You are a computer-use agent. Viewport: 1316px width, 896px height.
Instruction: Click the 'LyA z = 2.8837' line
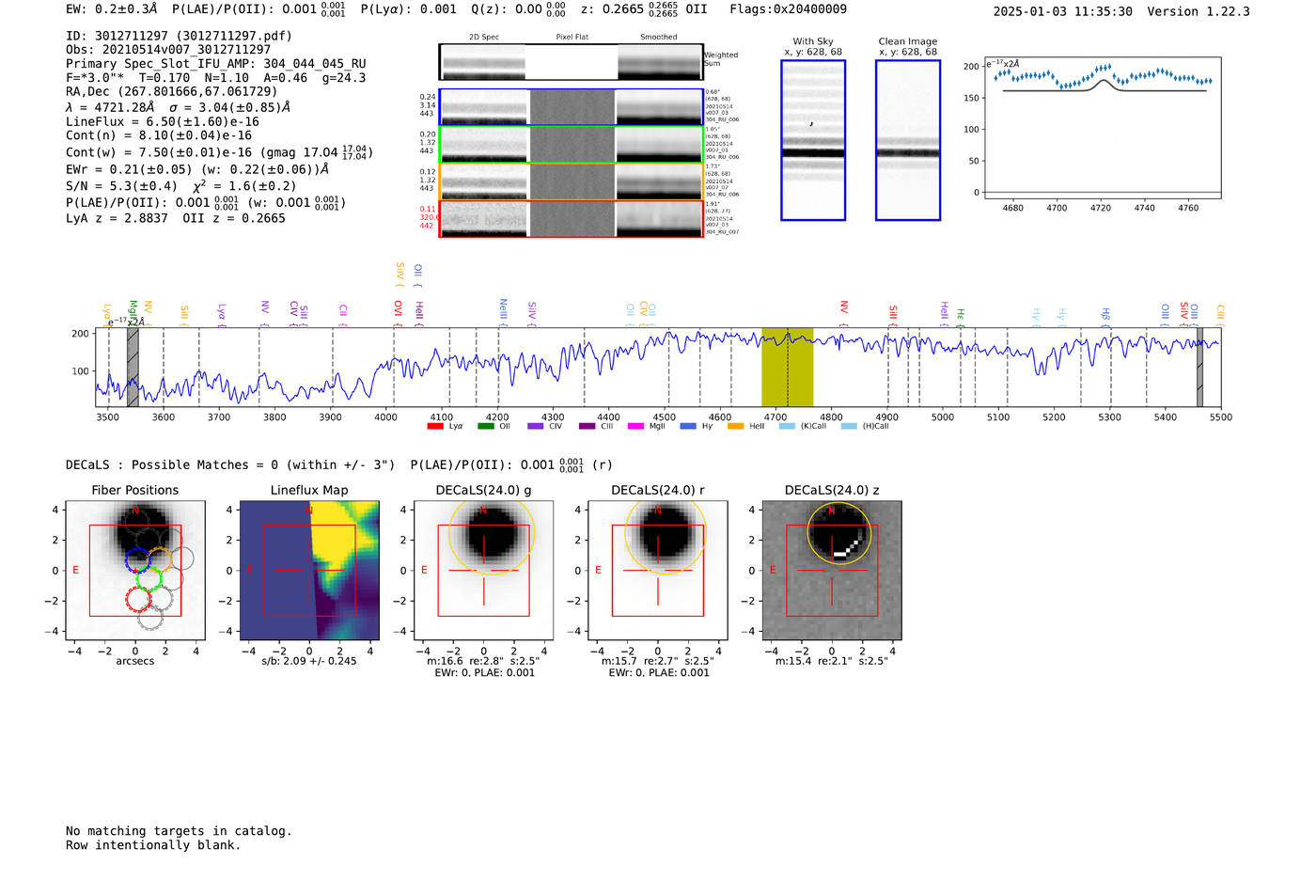click(176, 218)
